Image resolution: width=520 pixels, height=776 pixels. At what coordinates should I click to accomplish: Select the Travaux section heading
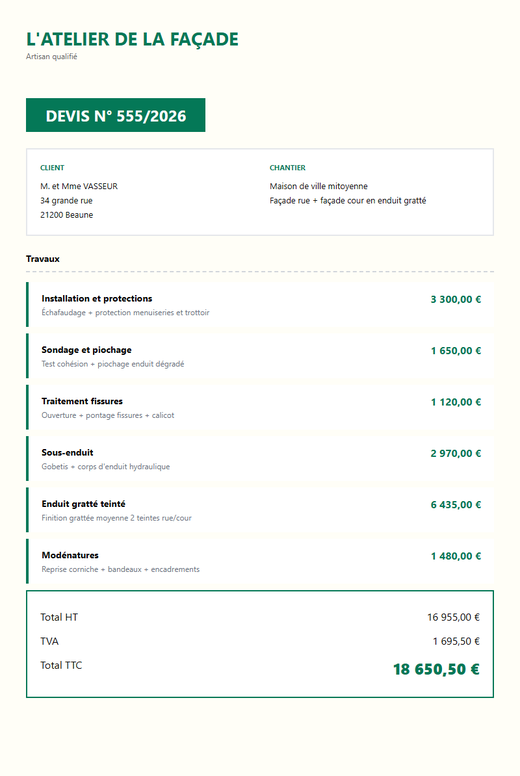point(43,259)
